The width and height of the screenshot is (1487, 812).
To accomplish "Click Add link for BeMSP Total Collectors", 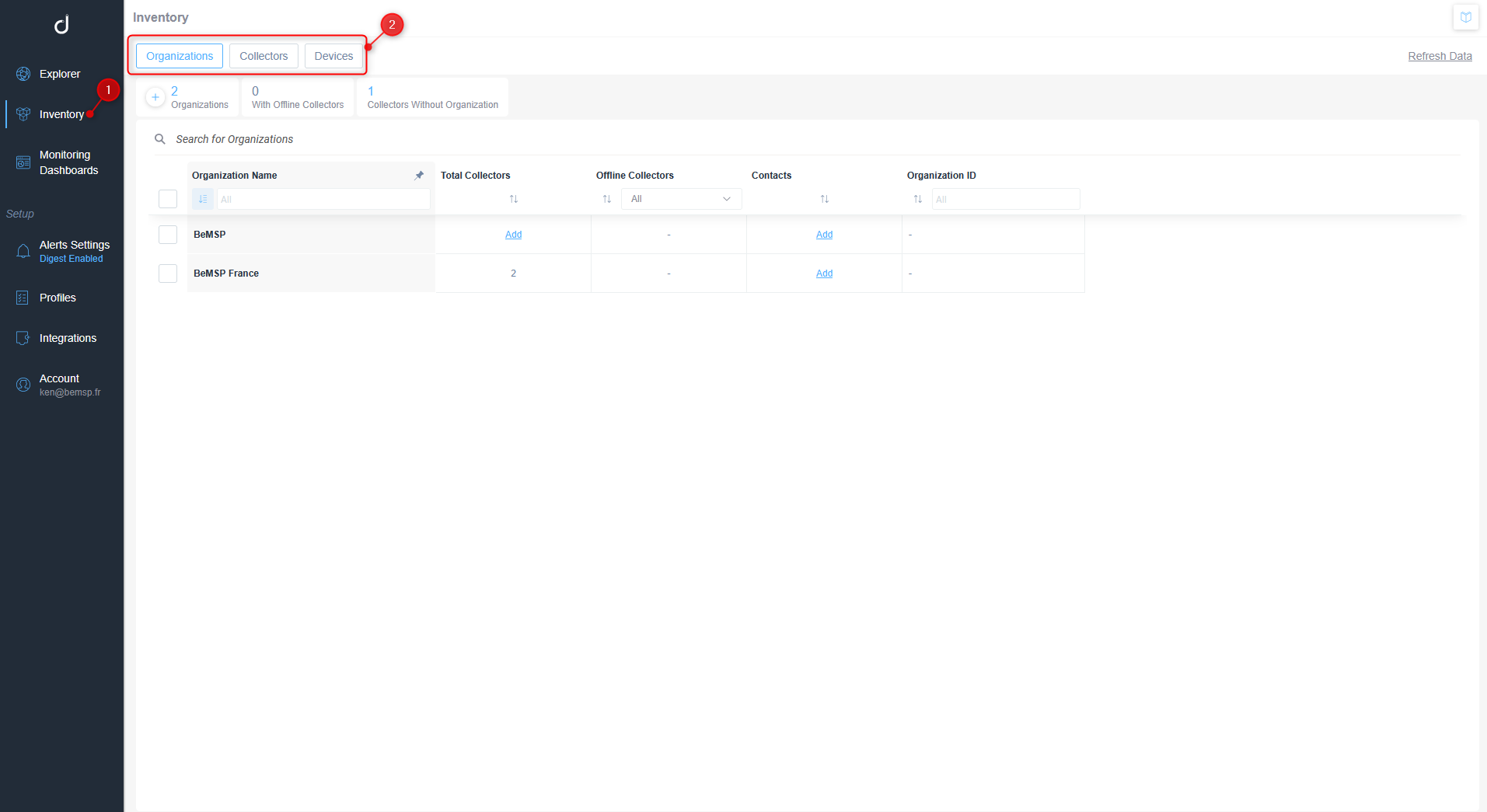I will coord(513,235).
